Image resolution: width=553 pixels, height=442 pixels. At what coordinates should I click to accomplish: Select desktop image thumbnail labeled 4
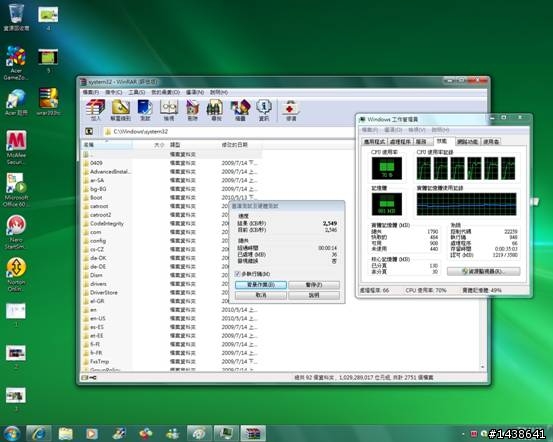tap(48, 17)
